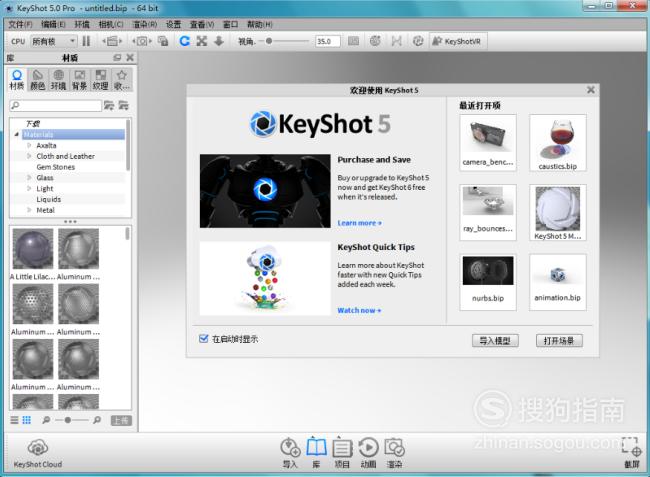This screenshot has width=650, height=477.
Task: Click the geometry view toolbar icon
Action: click(x=396, y=41)
